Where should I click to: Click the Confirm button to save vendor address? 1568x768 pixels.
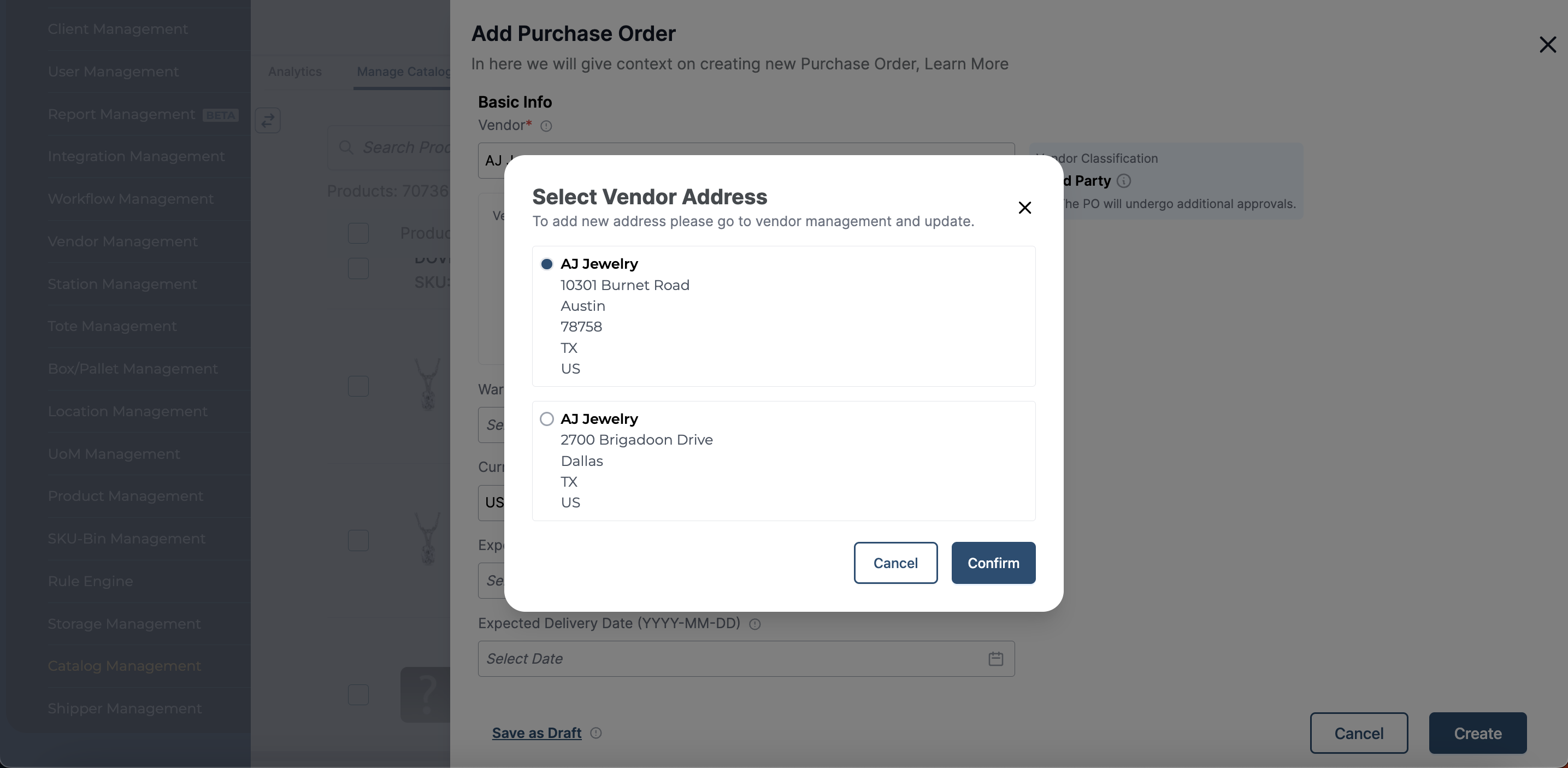[x=993, y=562]
